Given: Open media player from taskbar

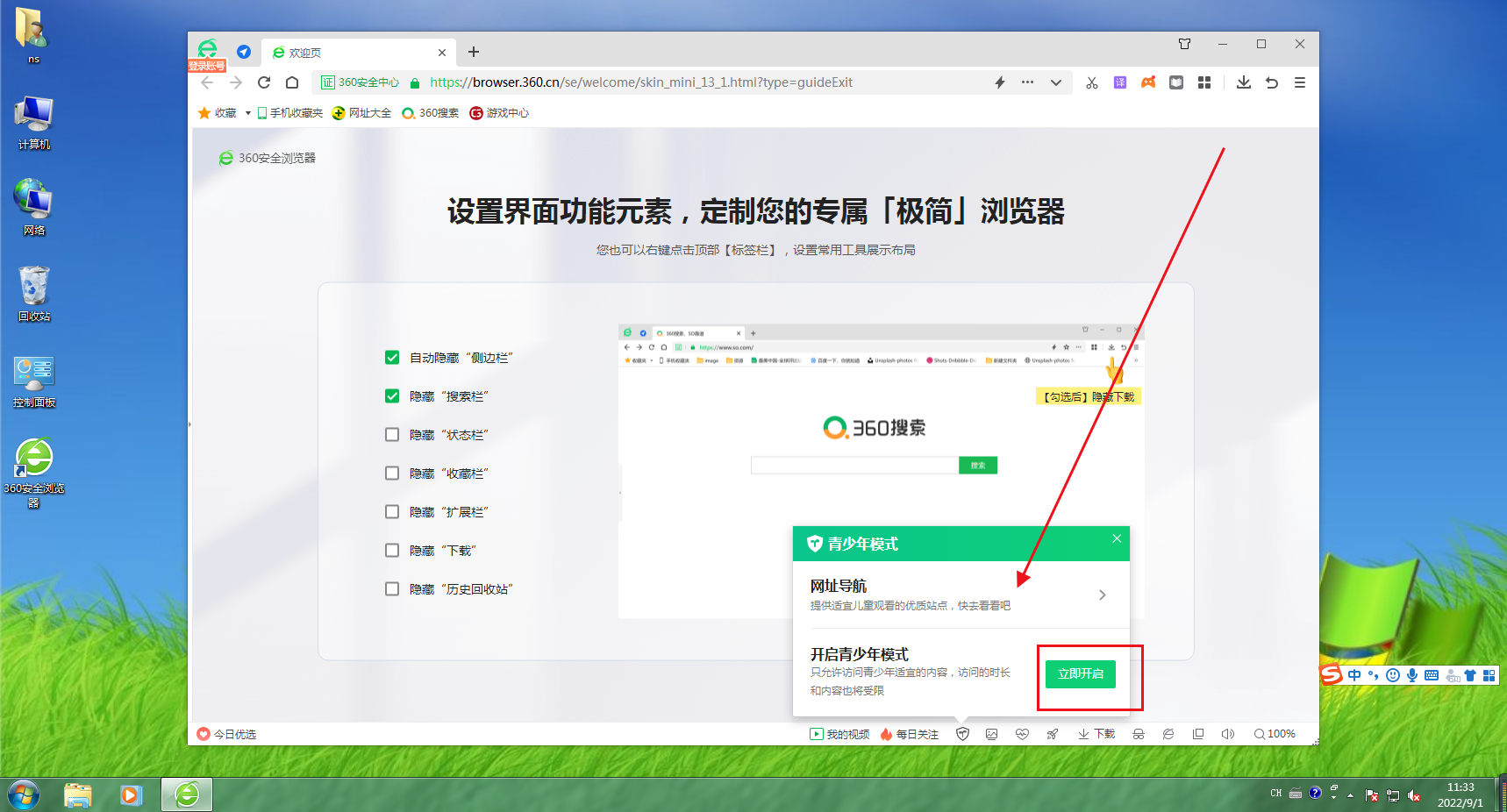Looking at the screenshot, I should coord(132,795).
